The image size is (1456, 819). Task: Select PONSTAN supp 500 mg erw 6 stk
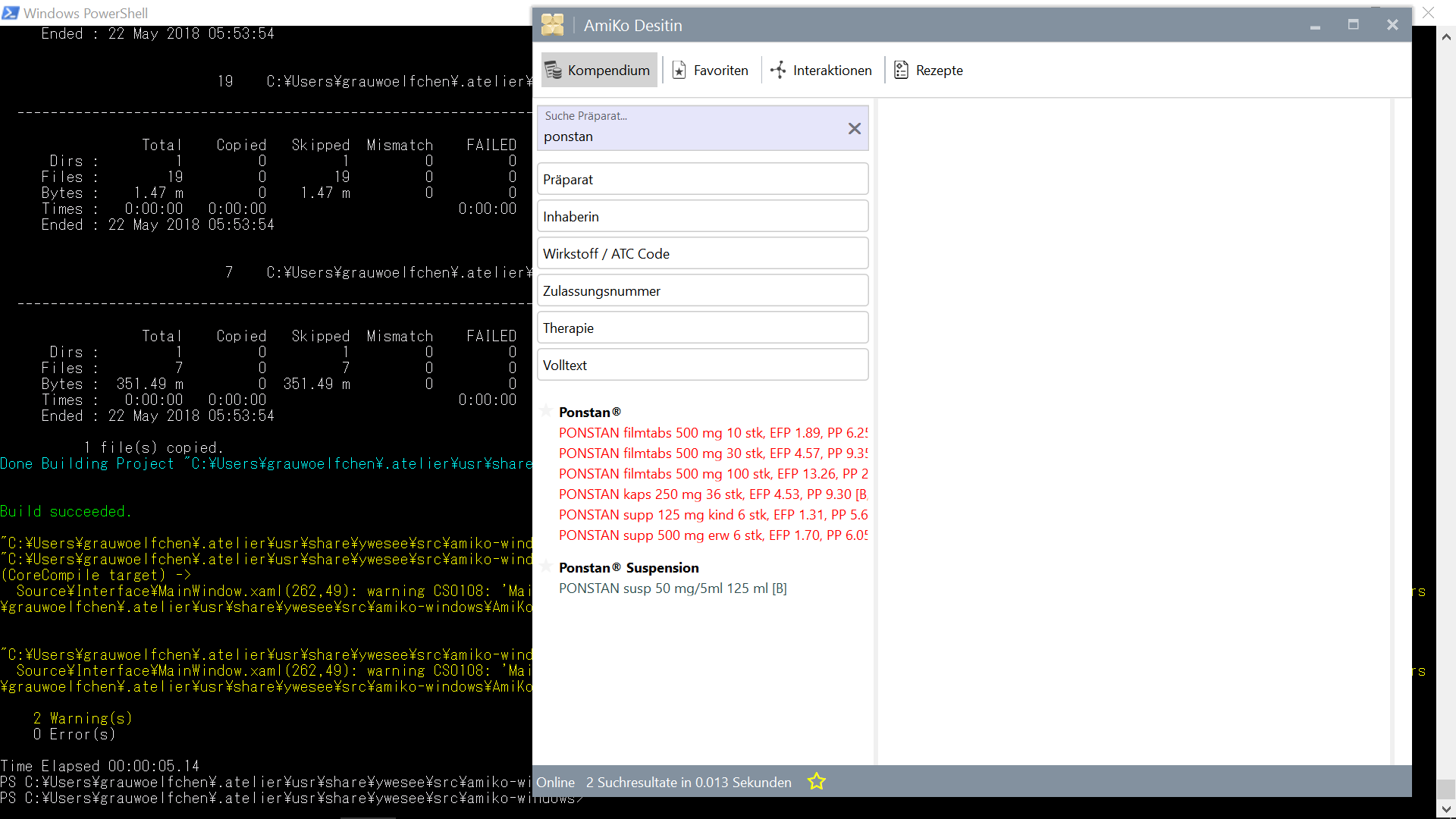tap(714, 535)
